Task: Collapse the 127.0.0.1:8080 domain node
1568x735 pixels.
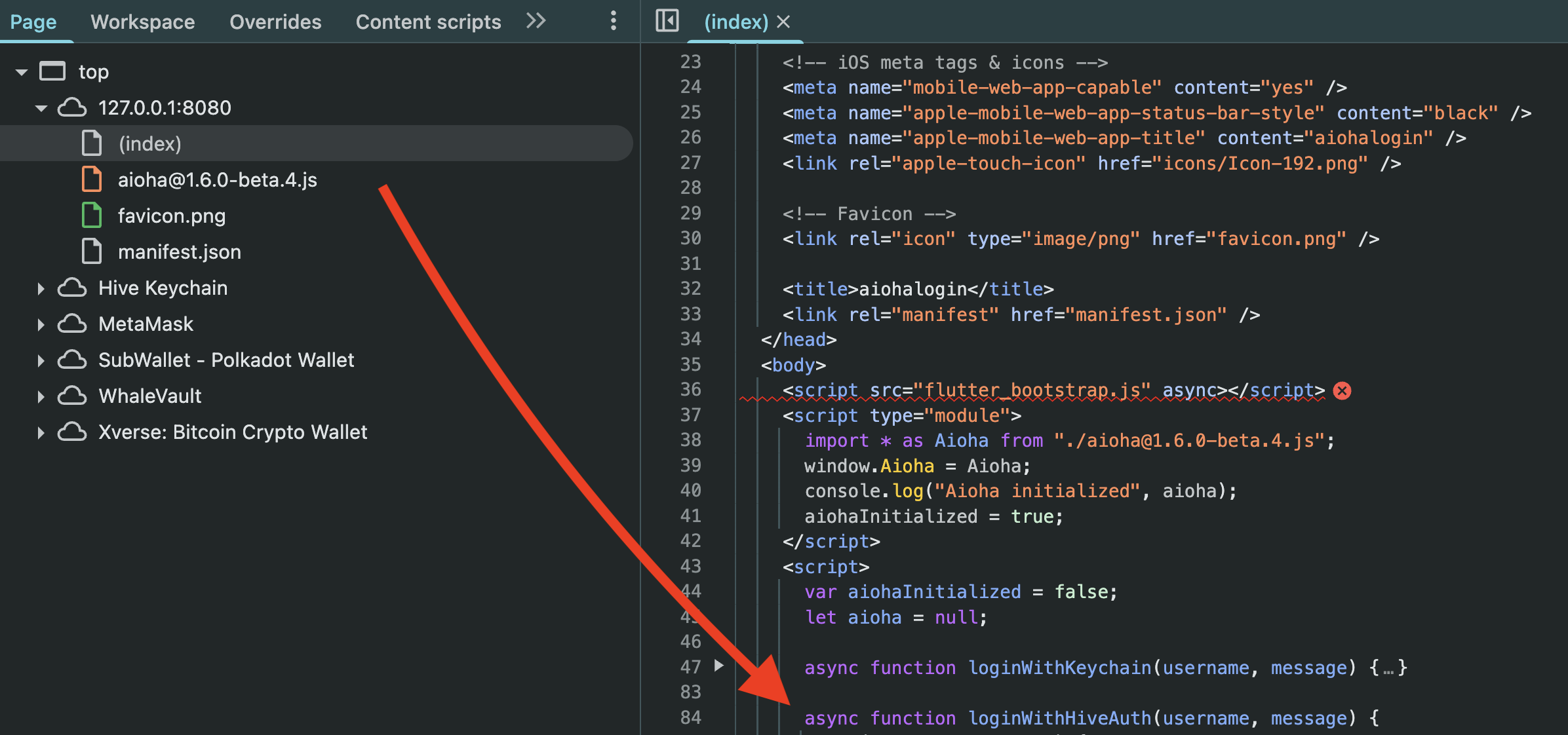Action: click(x=41, y=108)
